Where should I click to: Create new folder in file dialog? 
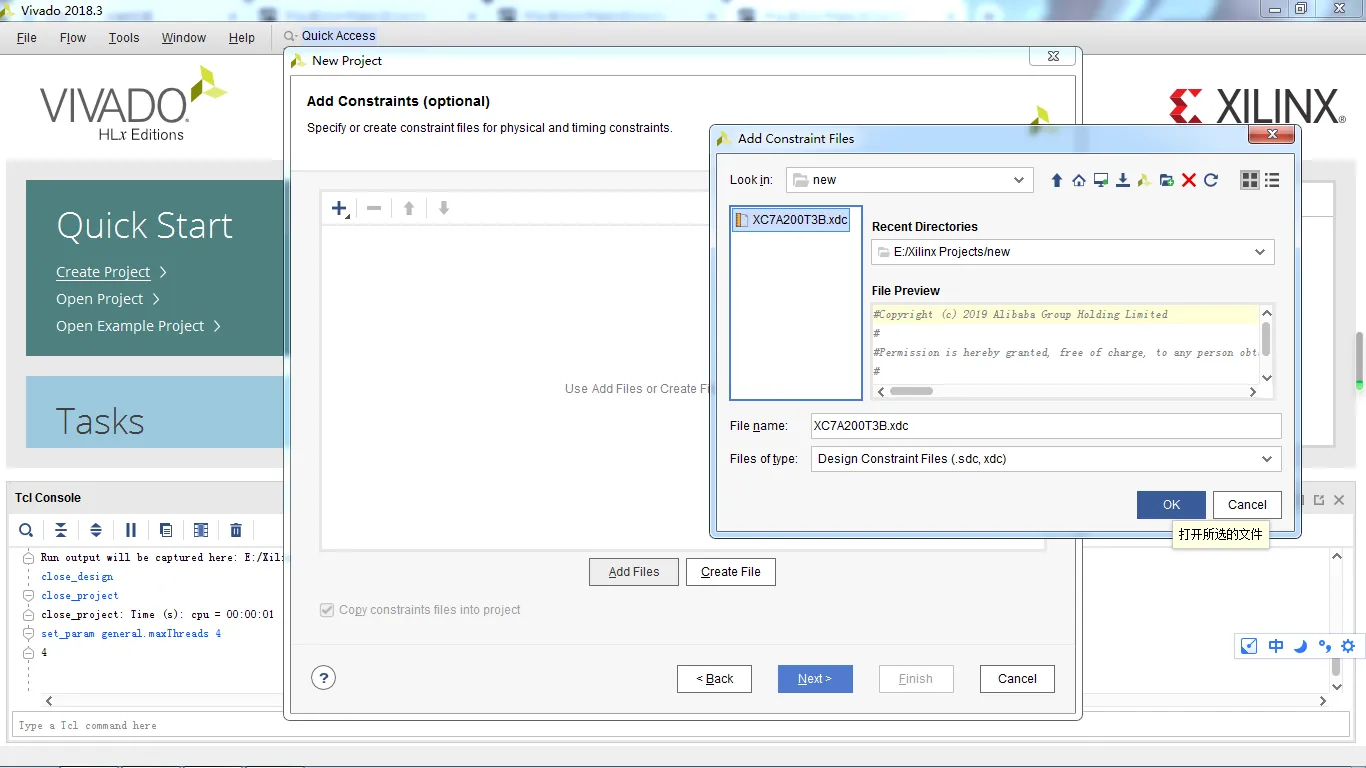1167,180
